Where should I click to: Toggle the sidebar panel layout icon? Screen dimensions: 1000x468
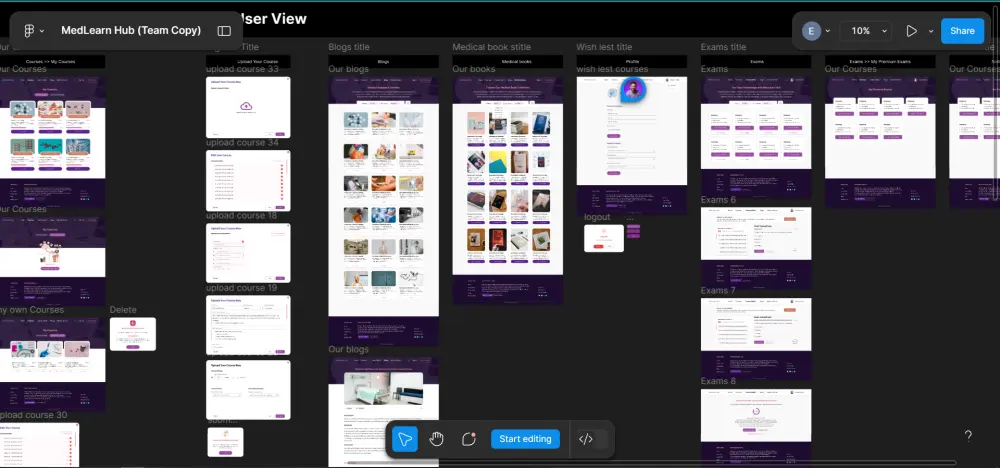tap(224, 31)
